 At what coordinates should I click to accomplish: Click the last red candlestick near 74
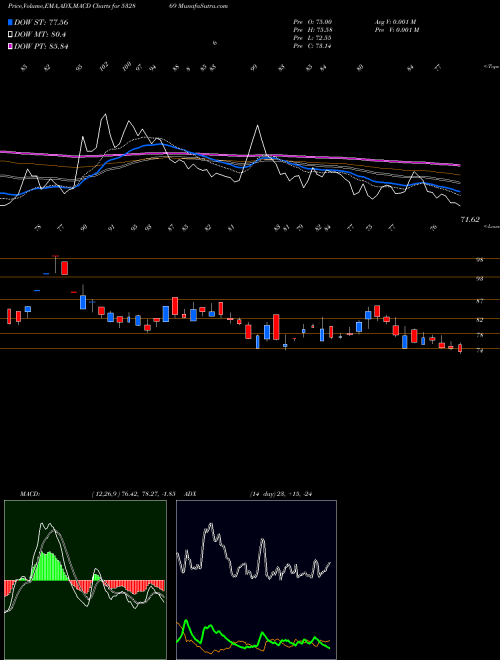[x=460, y=348]
